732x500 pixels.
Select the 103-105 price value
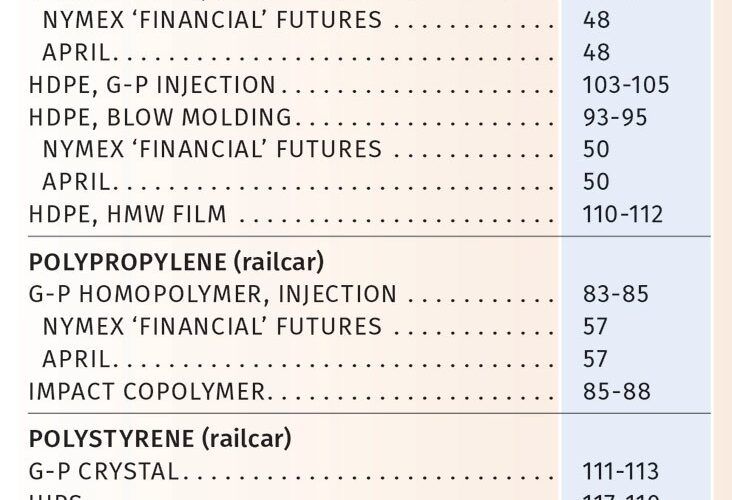point(626,85)
